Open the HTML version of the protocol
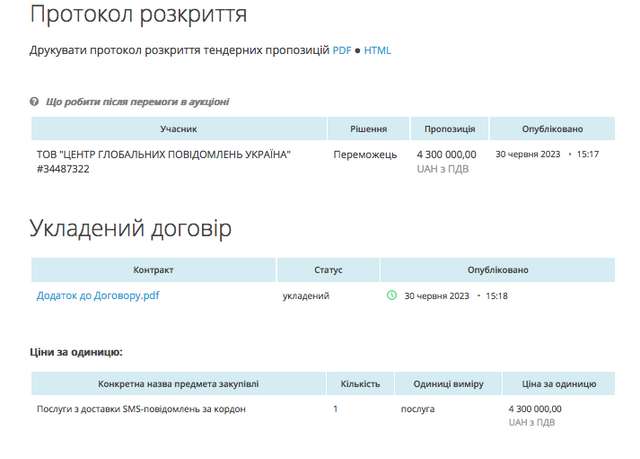 click(377, 49)
